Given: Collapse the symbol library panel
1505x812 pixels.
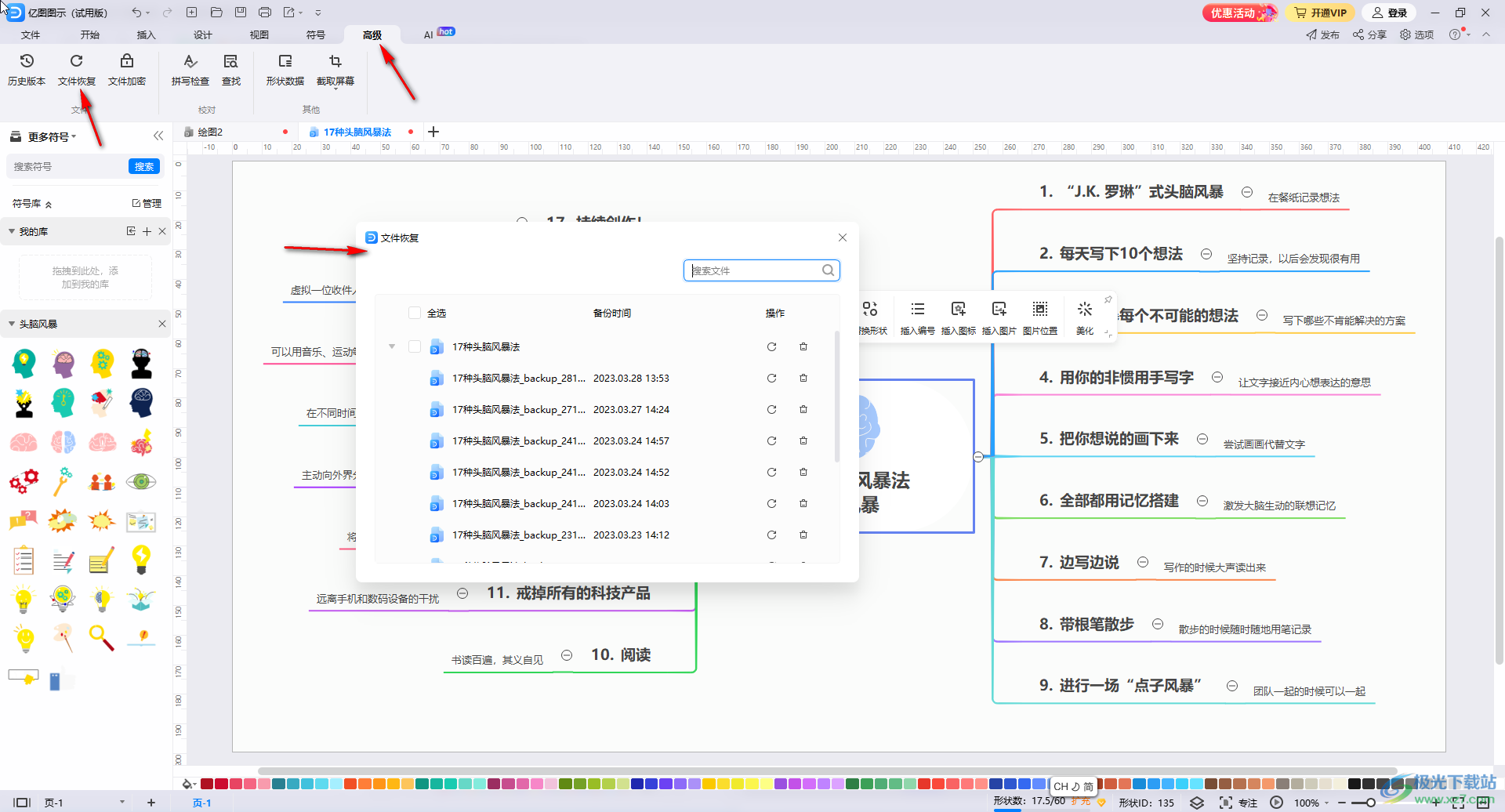Looking at the screenshot, I should point(158,136).
